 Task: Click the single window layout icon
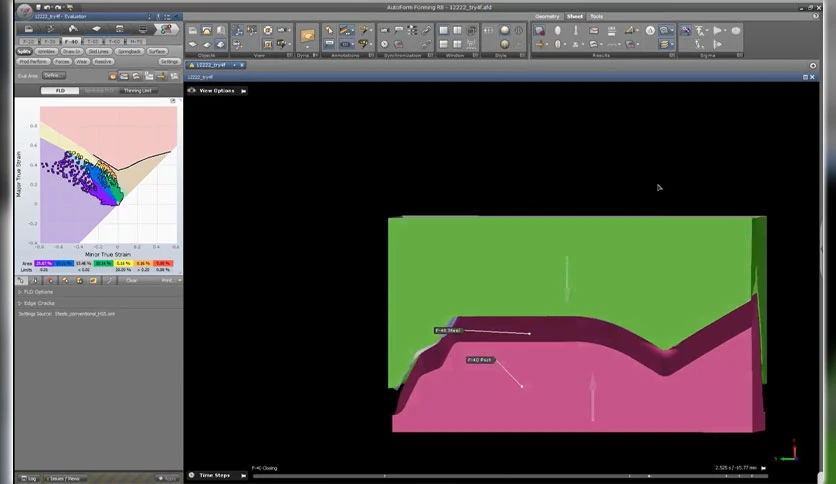tap(444, 30)
